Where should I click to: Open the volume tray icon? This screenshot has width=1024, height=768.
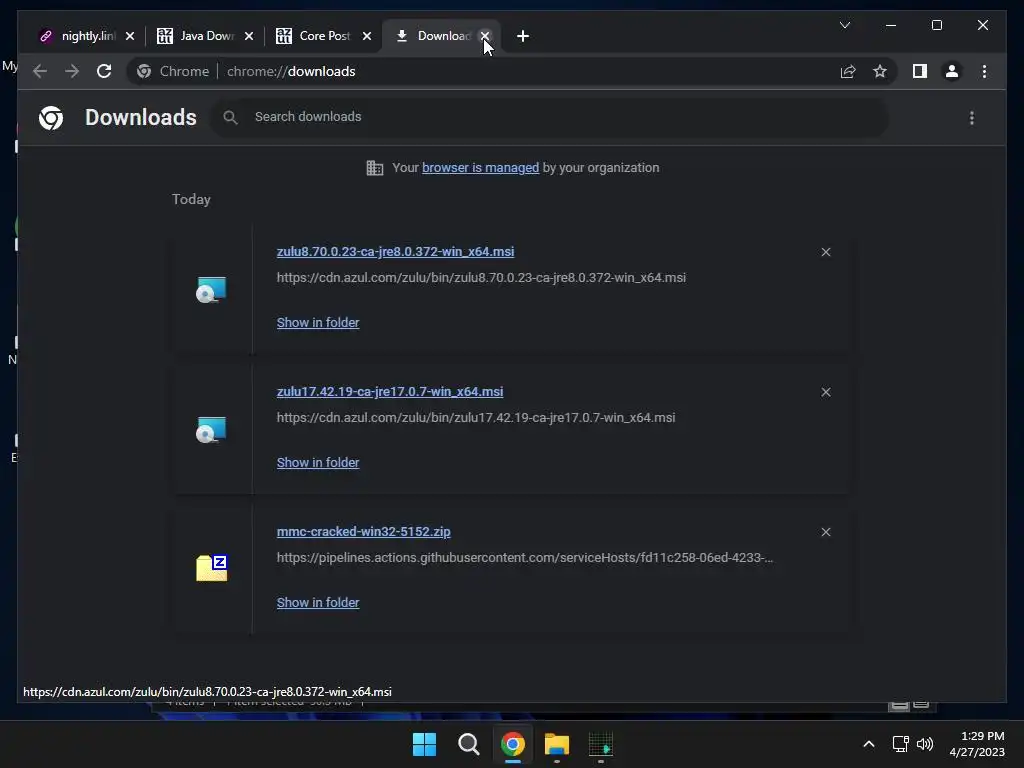tap(925, 744)
